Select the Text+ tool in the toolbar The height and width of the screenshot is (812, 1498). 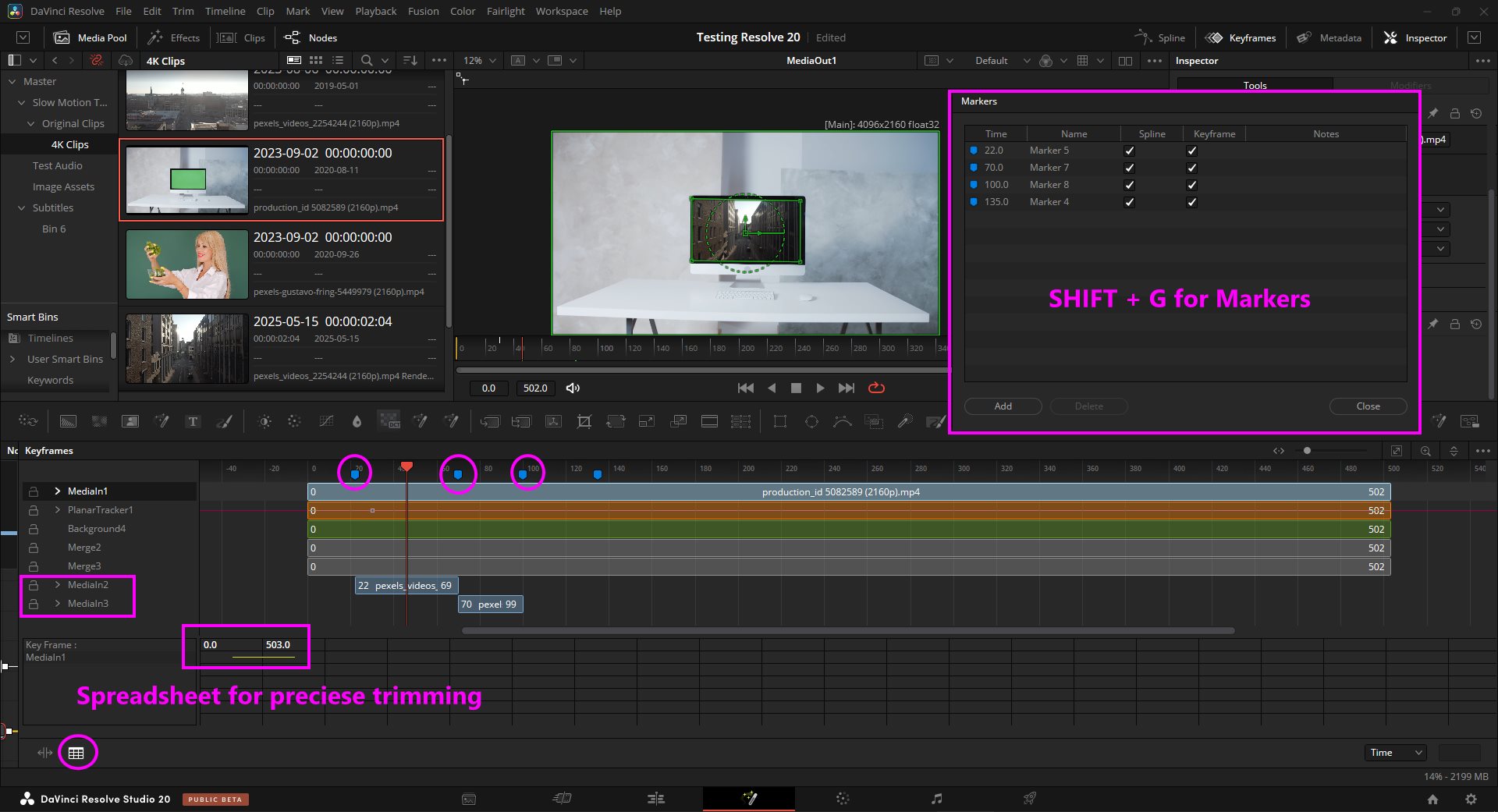(x=193, y=421)
